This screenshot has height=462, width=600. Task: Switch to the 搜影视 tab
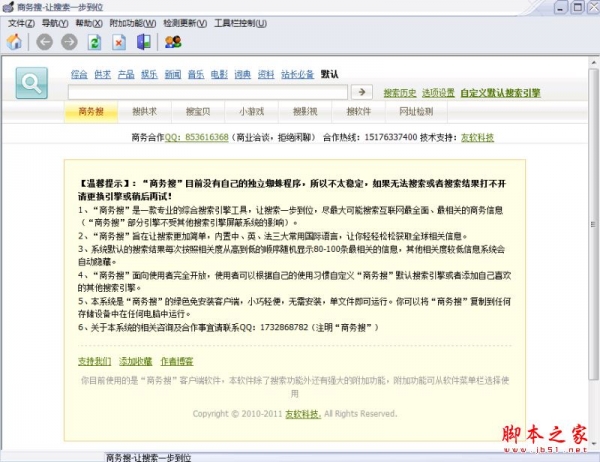(305, 112)
